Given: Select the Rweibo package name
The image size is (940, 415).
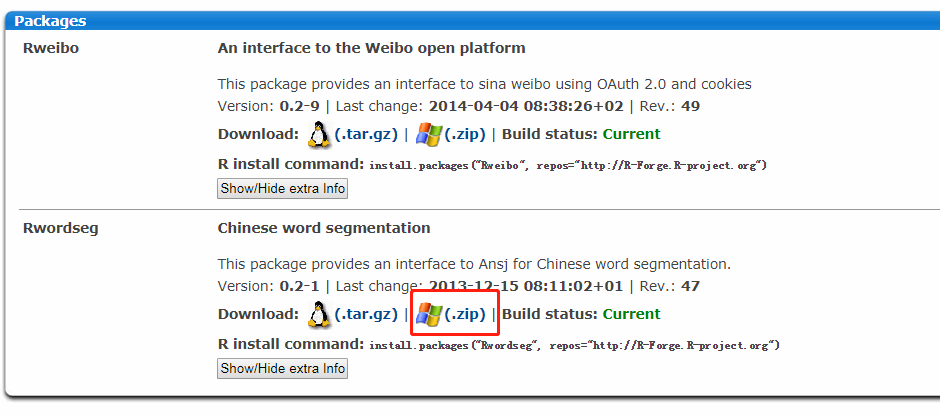Looking at the screenshot, I should click(x=50, y=48).
